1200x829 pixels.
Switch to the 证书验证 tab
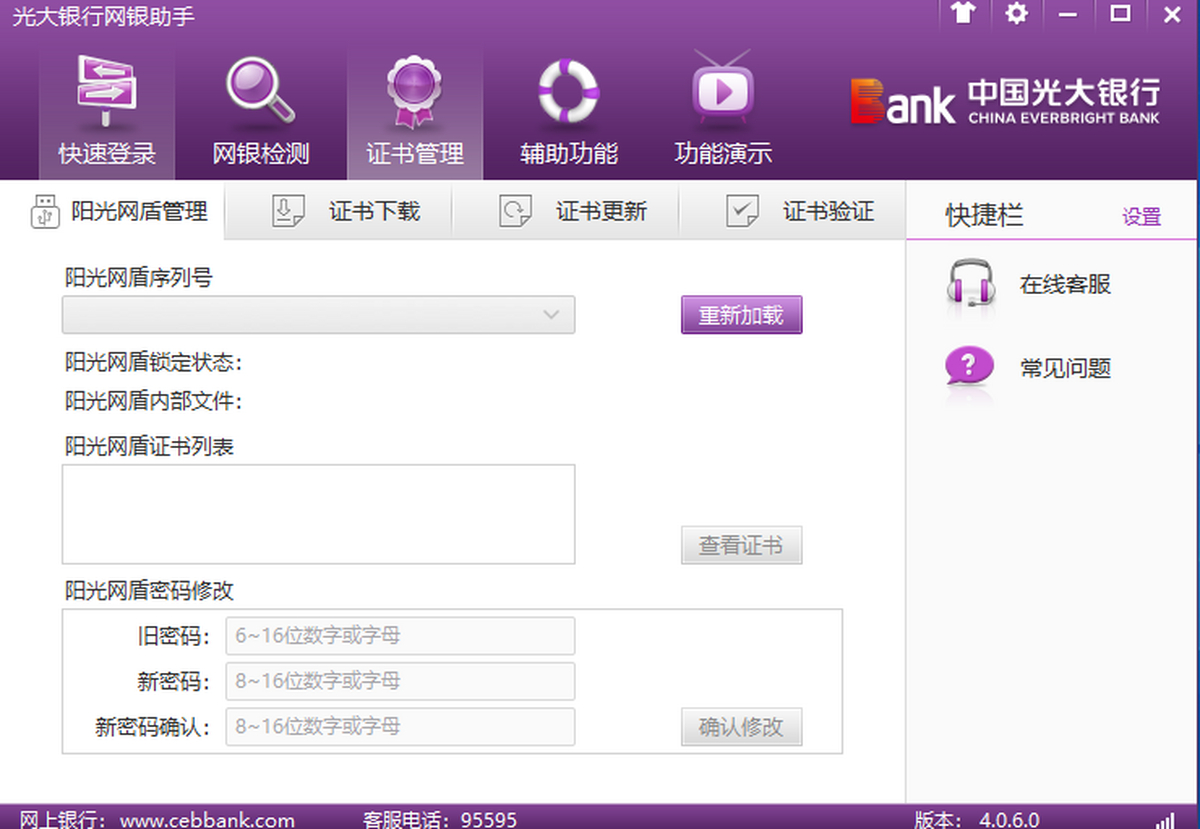coord(793,211)
